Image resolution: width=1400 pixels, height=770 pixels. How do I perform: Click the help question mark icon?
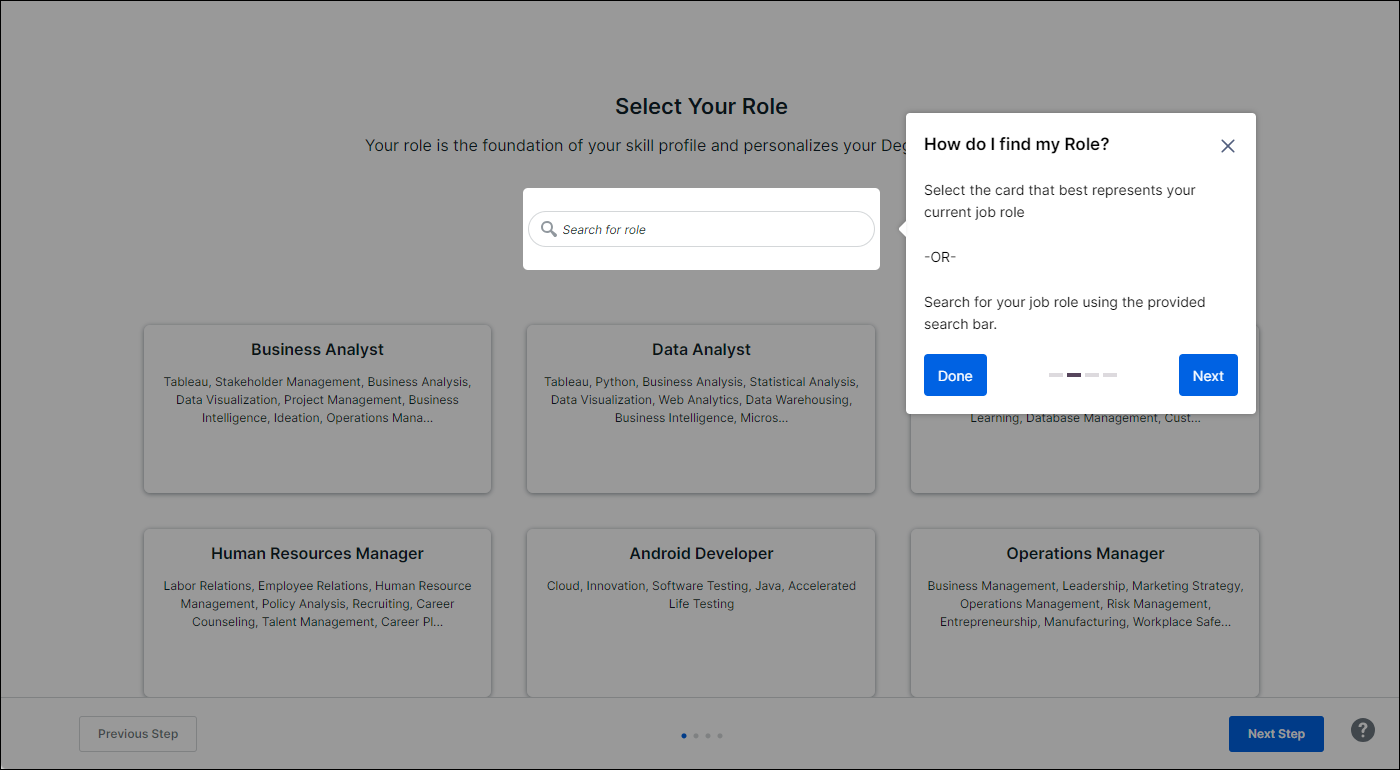[x=1363, y=730]
